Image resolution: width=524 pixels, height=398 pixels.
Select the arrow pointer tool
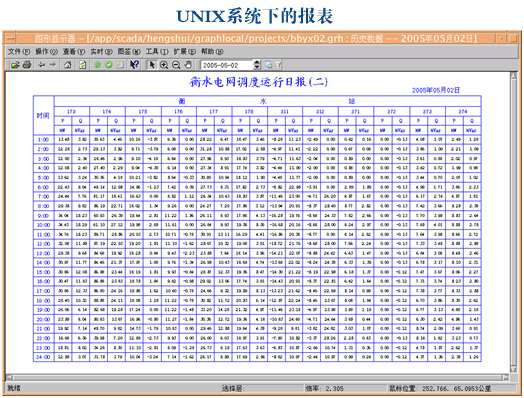(x=151, y=65)
